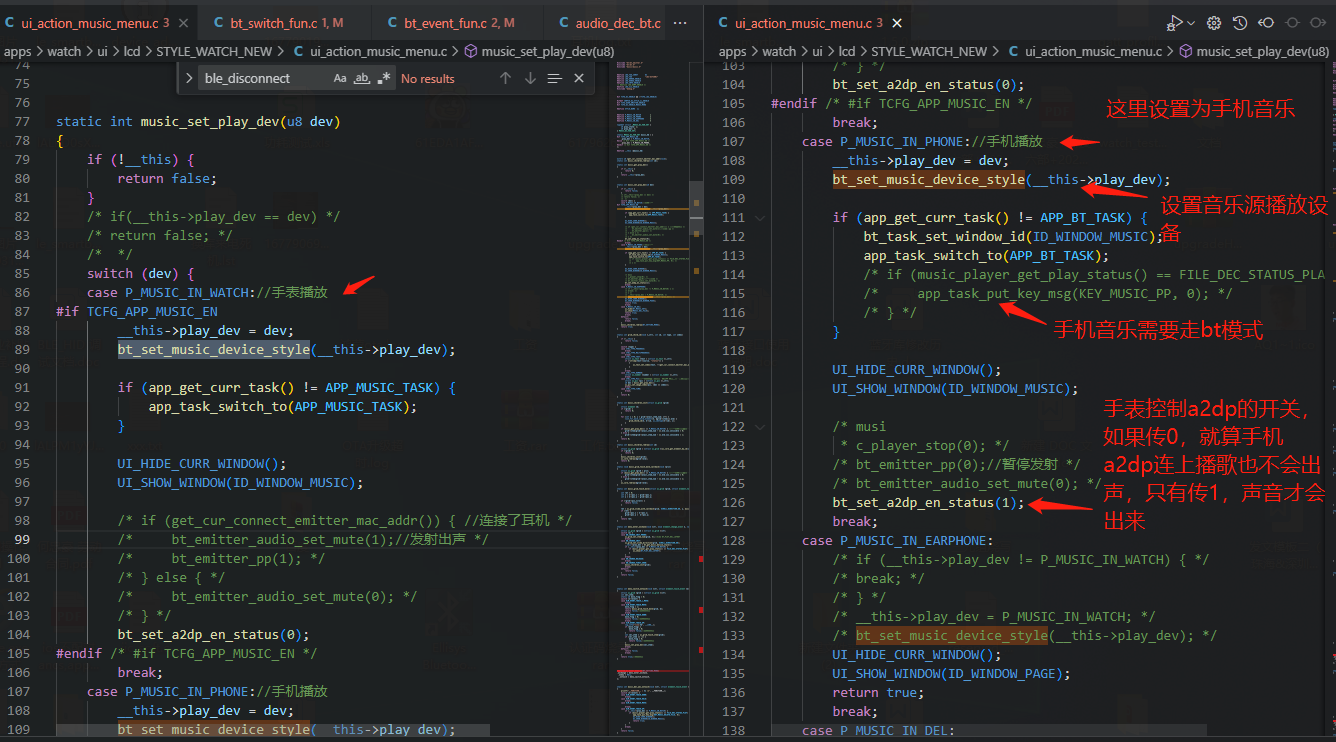
Task: Close the find widget
Action: [x=579, y=78]
